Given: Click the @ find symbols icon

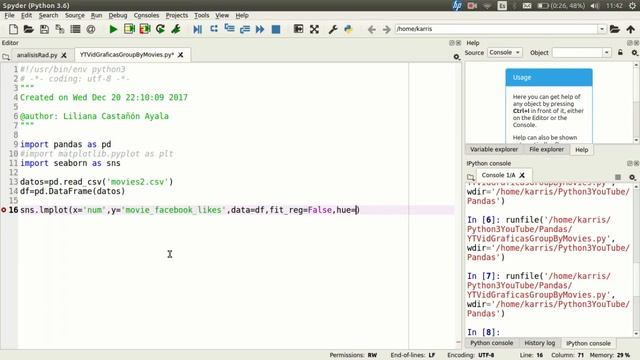Looking at the screenshot, I should 91,29.
